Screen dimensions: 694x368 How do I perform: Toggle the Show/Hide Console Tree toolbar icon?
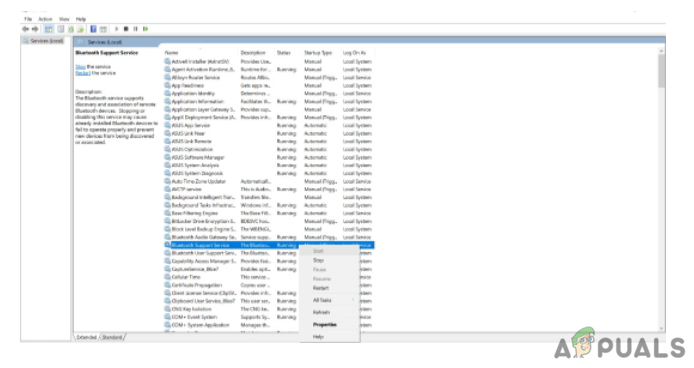pos(49,29)
